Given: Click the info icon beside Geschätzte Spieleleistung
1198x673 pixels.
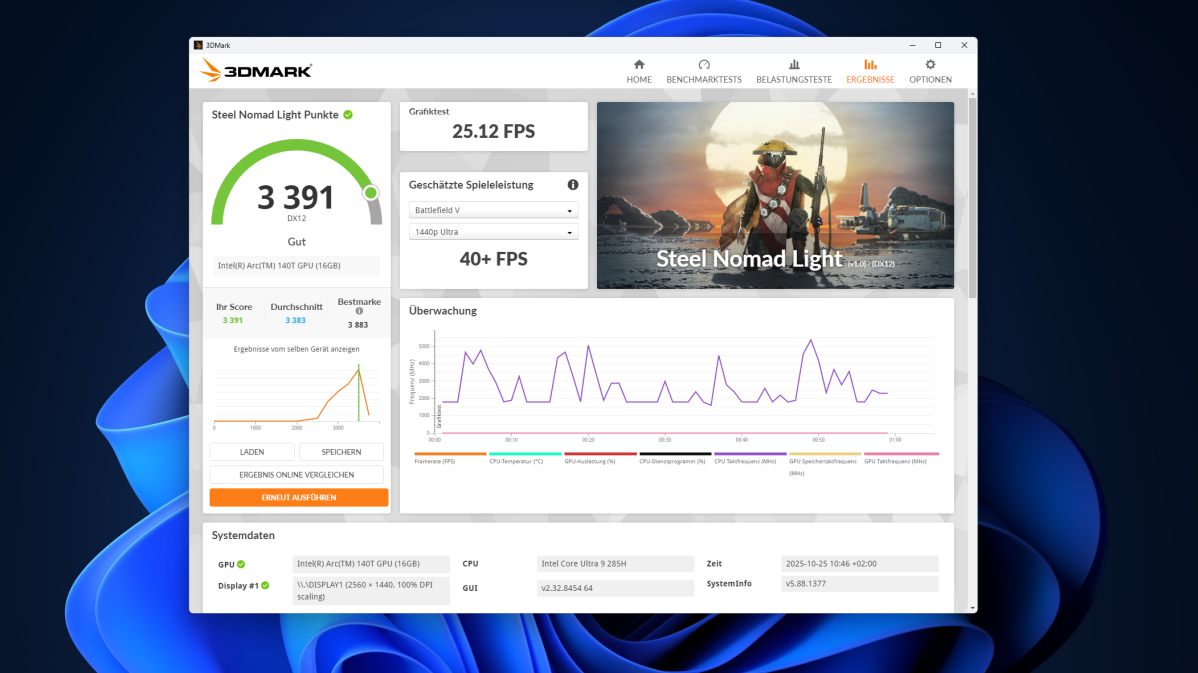Looking at the screenshot, I should coord(571,184).
